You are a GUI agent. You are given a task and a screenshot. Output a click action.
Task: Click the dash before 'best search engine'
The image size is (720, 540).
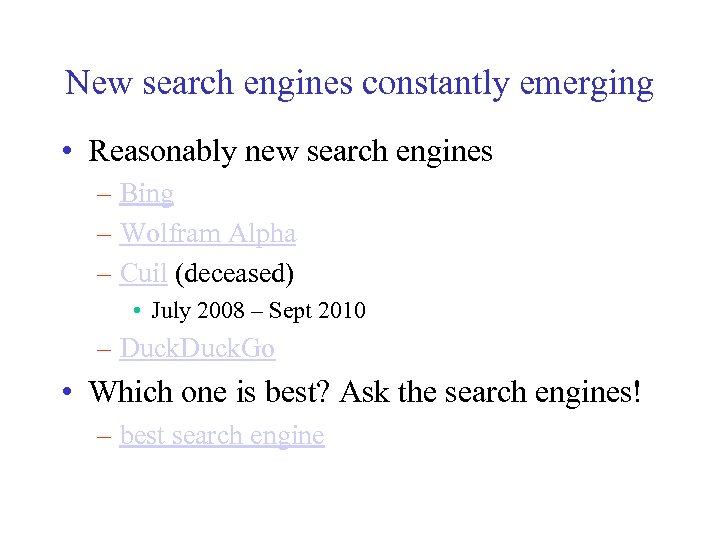[105, 436]
